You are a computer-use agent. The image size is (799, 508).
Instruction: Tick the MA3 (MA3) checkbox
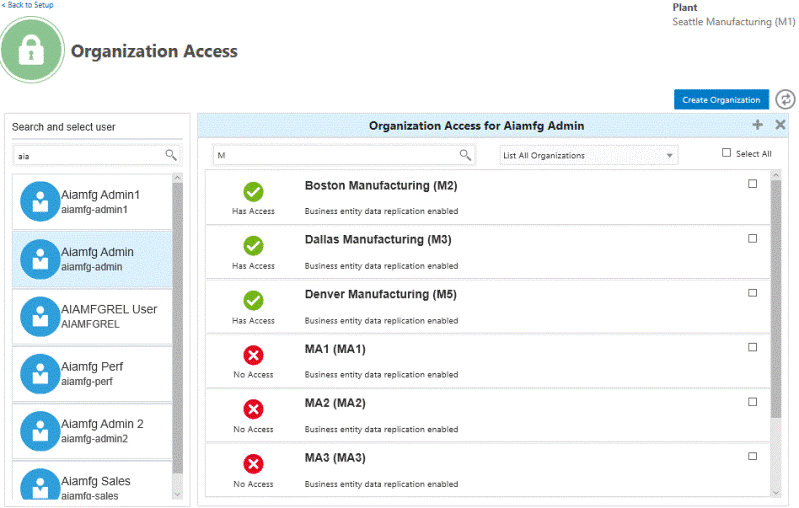point(752,456)
